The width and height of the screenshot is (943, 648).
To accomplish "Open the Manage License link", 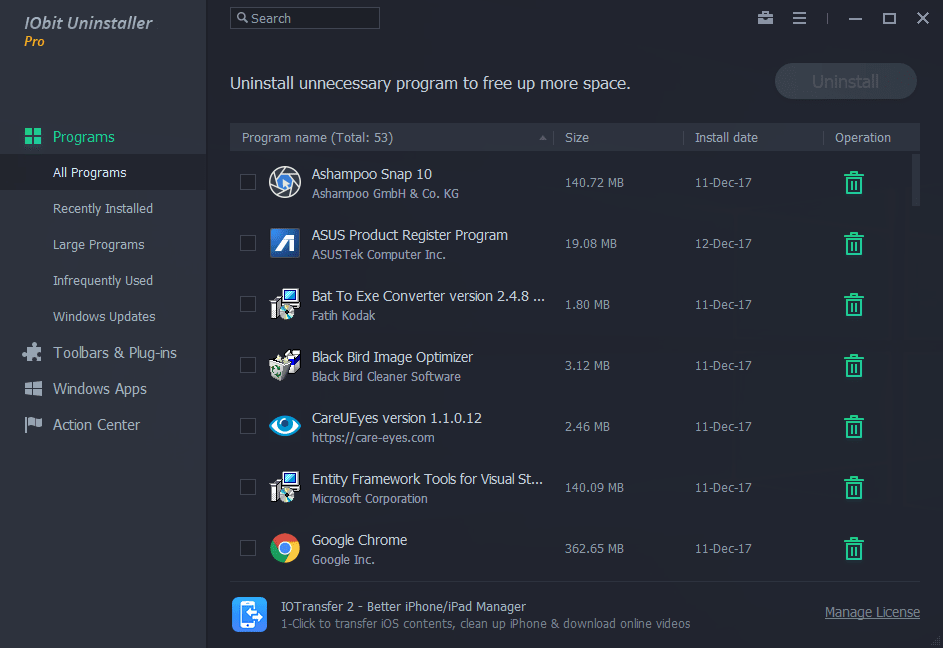I will 872,613.
